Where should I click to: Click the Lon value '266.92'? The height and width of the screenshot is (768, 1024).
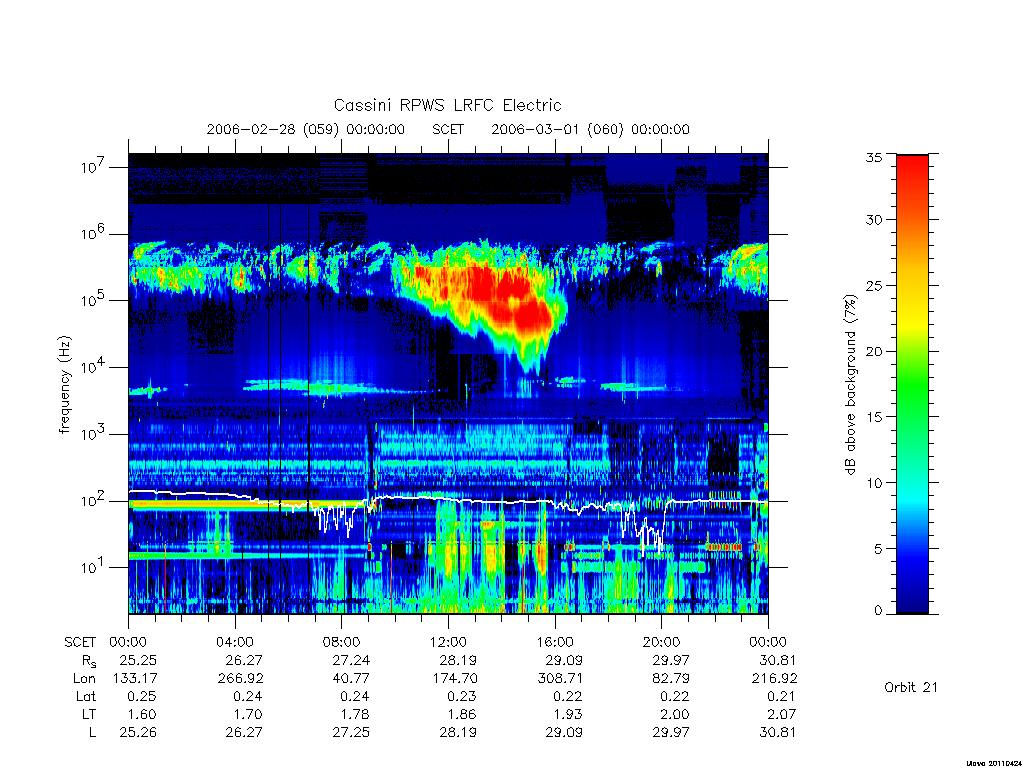click(240, 679)
